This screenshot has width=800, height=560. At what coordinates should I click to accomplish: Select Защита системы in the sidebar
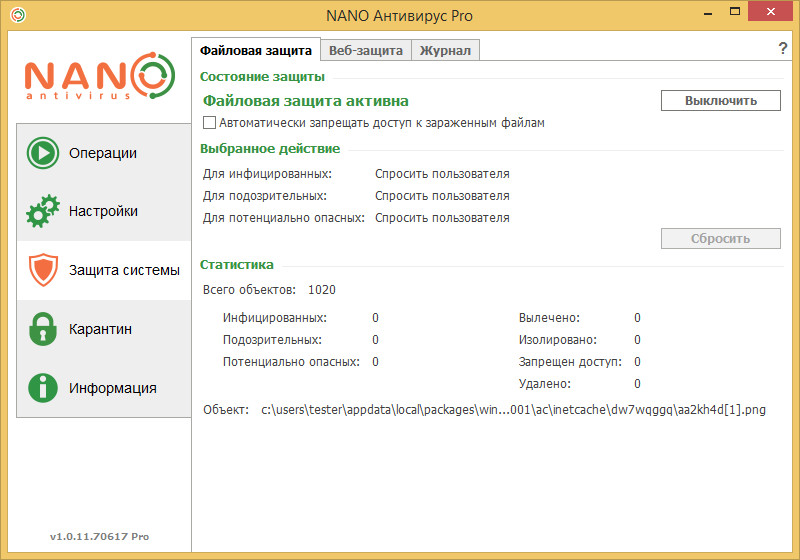[x=104, y=270]
